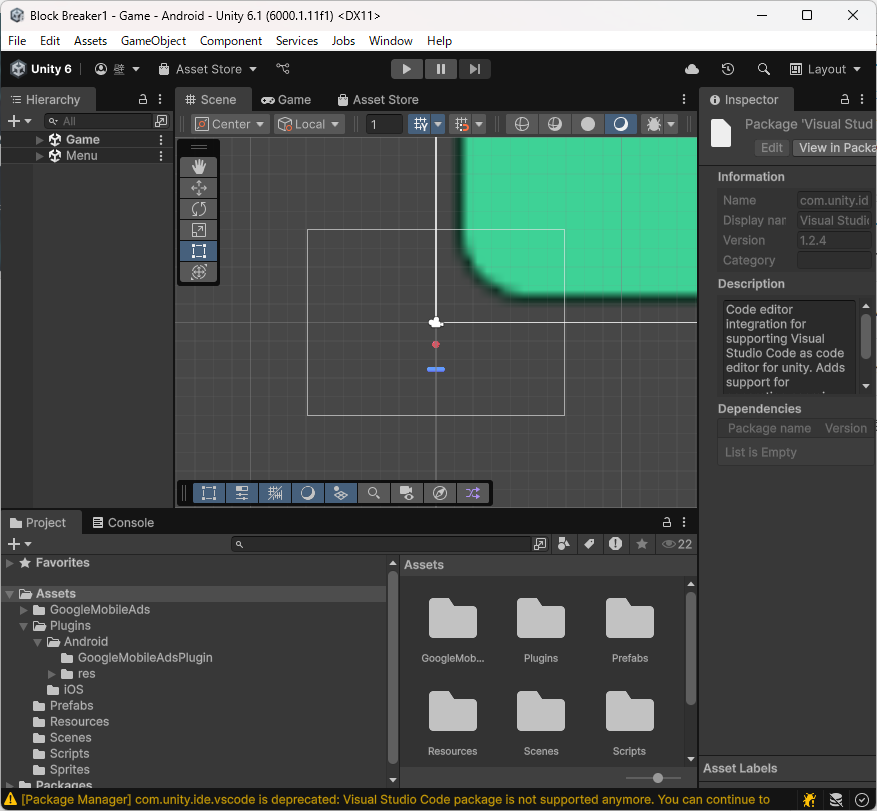Lock the Hierarchy panel
This screenshot has width=877, height=811.
coord(143,100)
